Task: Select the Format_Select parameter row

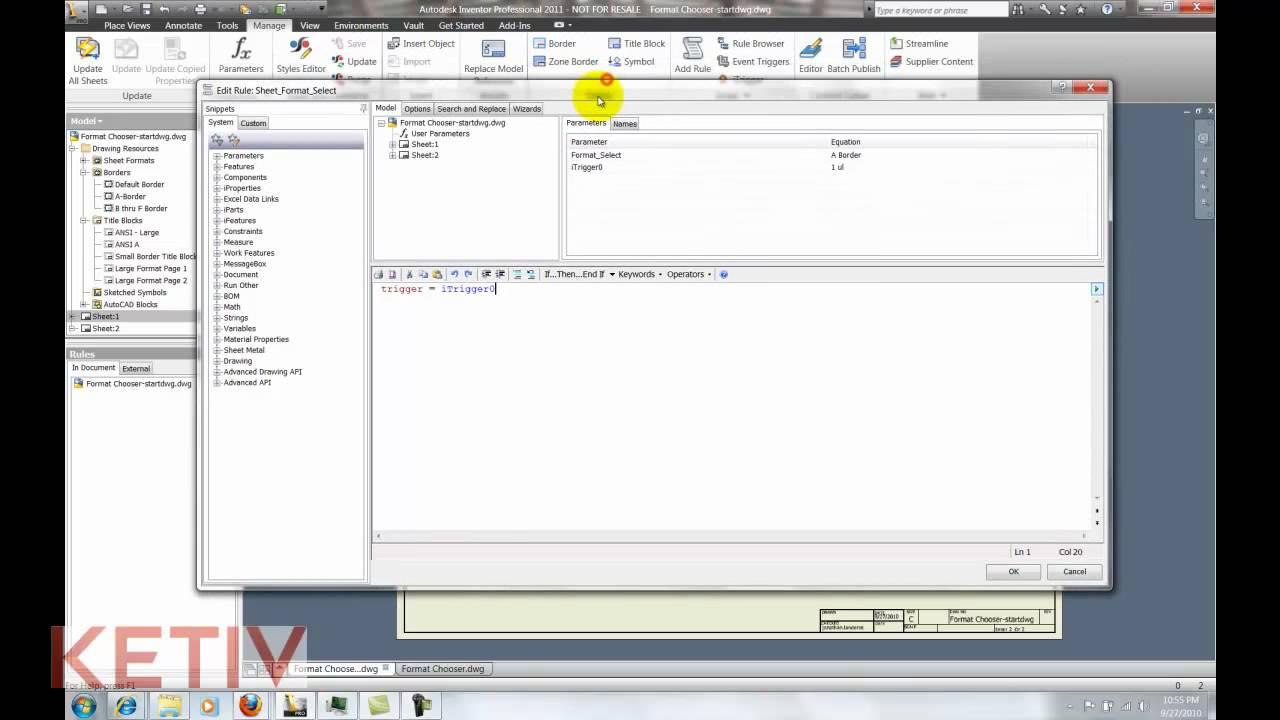Action: coord(831,155)
